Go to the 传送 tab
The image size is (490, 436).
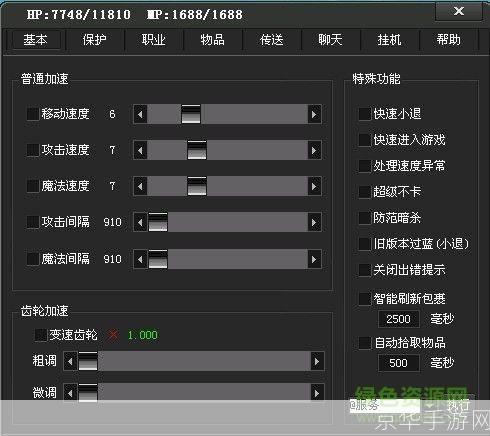click(272, 40)
